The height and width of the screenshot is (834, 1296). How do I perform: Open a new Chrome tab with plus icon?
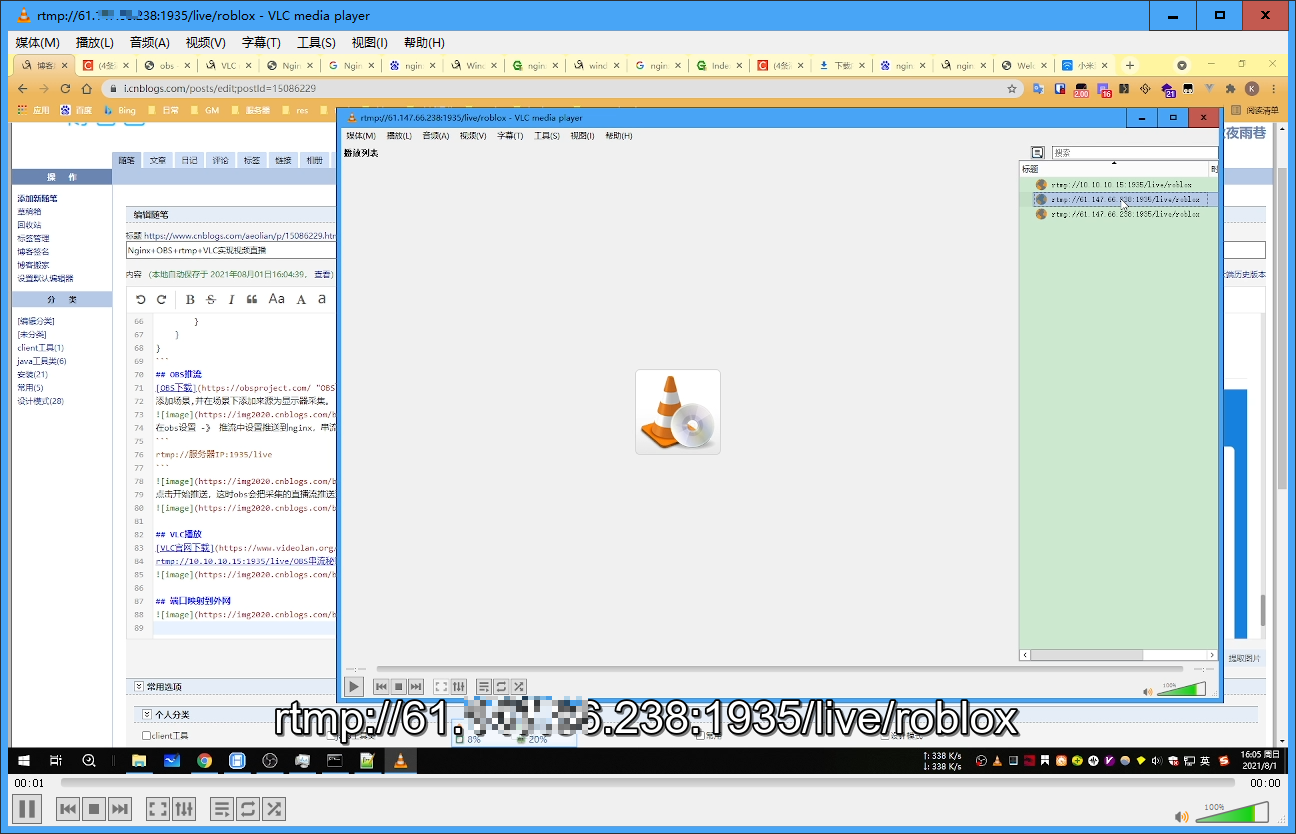point(1130,65)
